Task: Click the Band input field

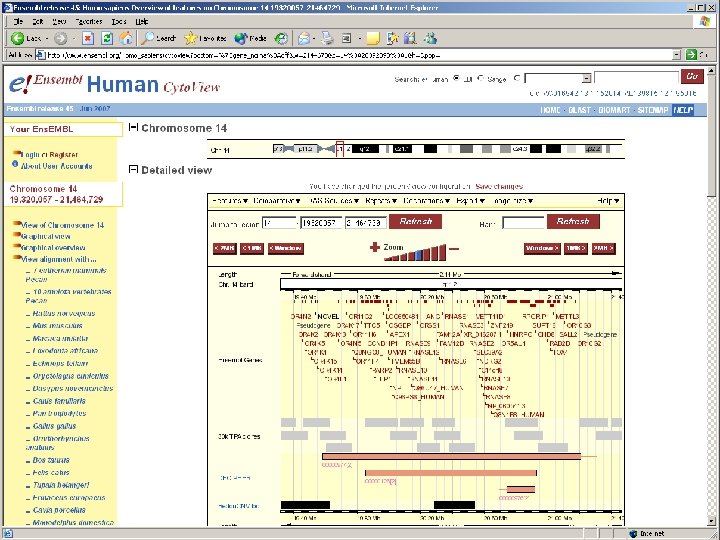Action: tap(523, 223)
